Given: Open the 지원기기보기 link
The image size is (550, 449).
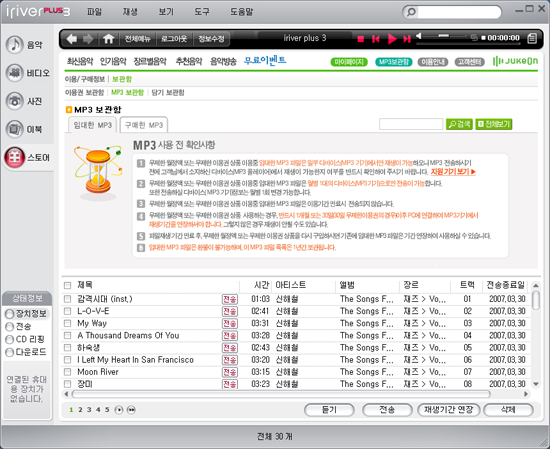Looking at the screenshot, I should (453, 172).
